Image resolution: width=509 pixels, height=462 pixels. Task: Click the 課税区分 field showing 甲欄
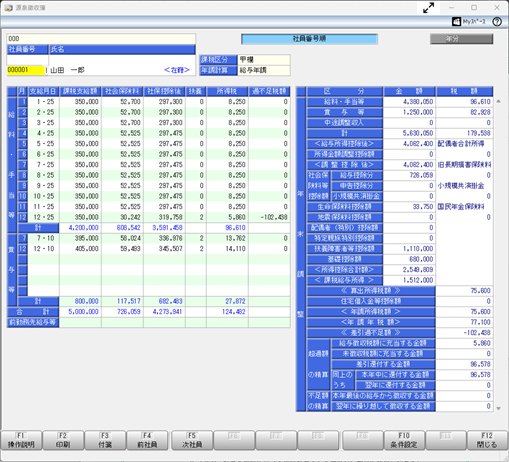point(264,60)
